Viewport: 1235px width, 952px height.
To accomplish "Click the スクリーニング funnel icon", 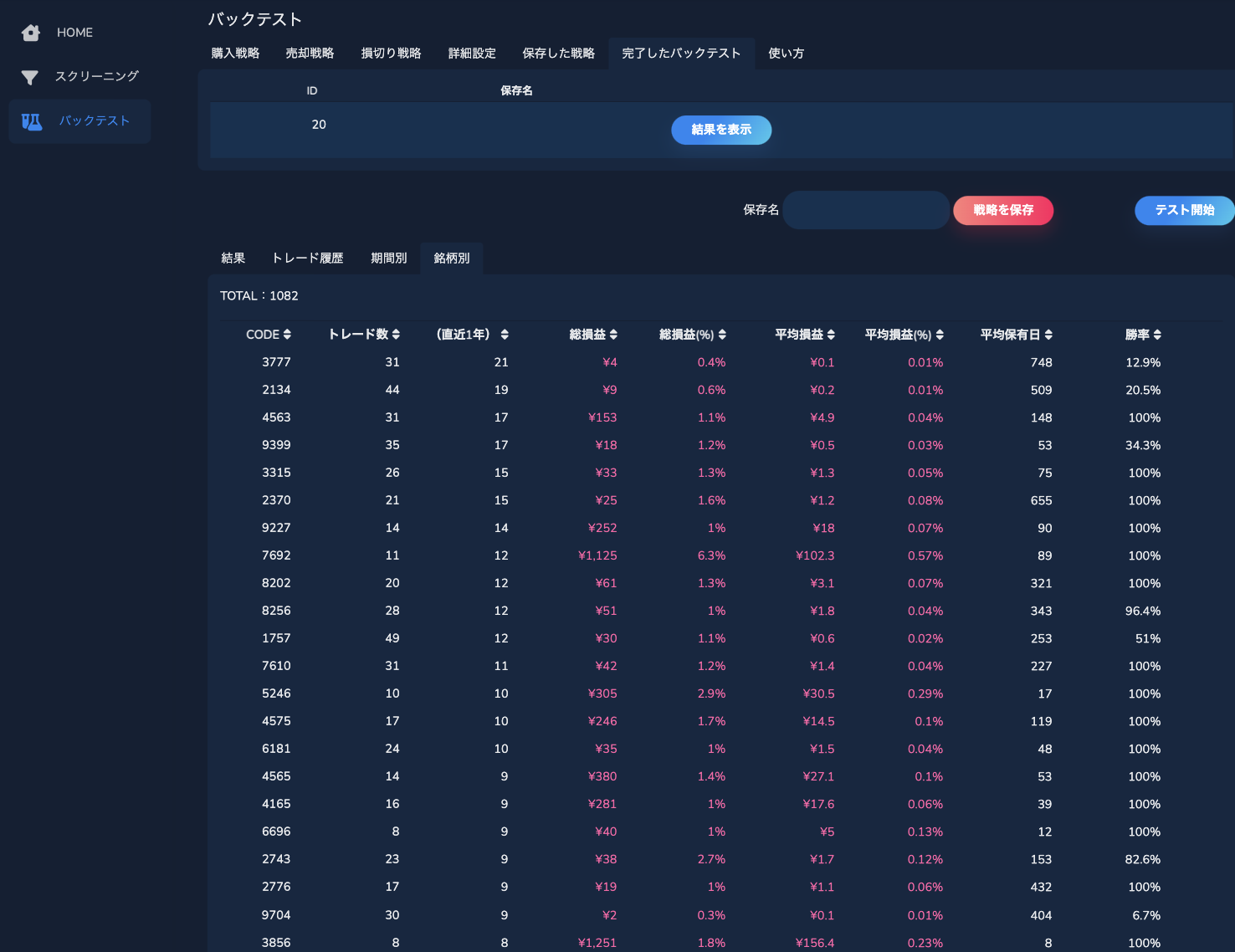I will (30, 77).
